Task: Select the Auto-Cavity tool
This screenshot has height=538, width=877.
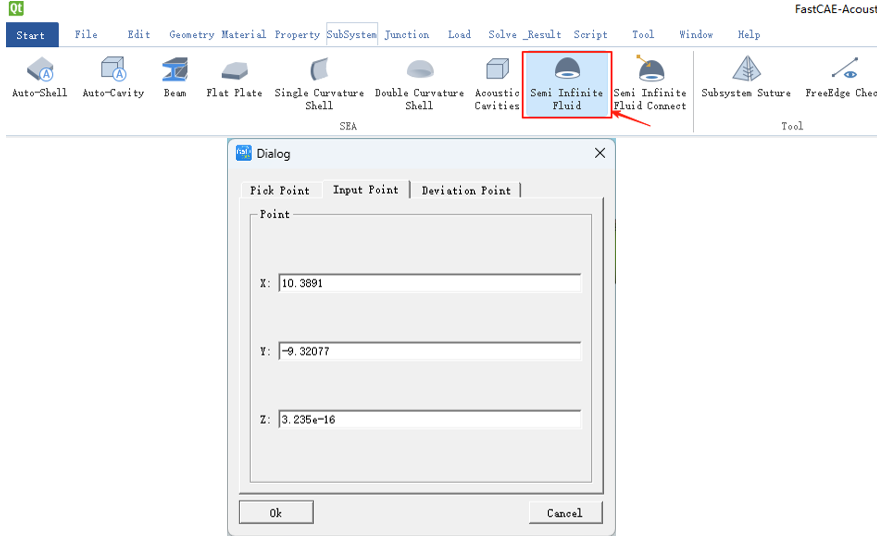Action: click(114, 78)
